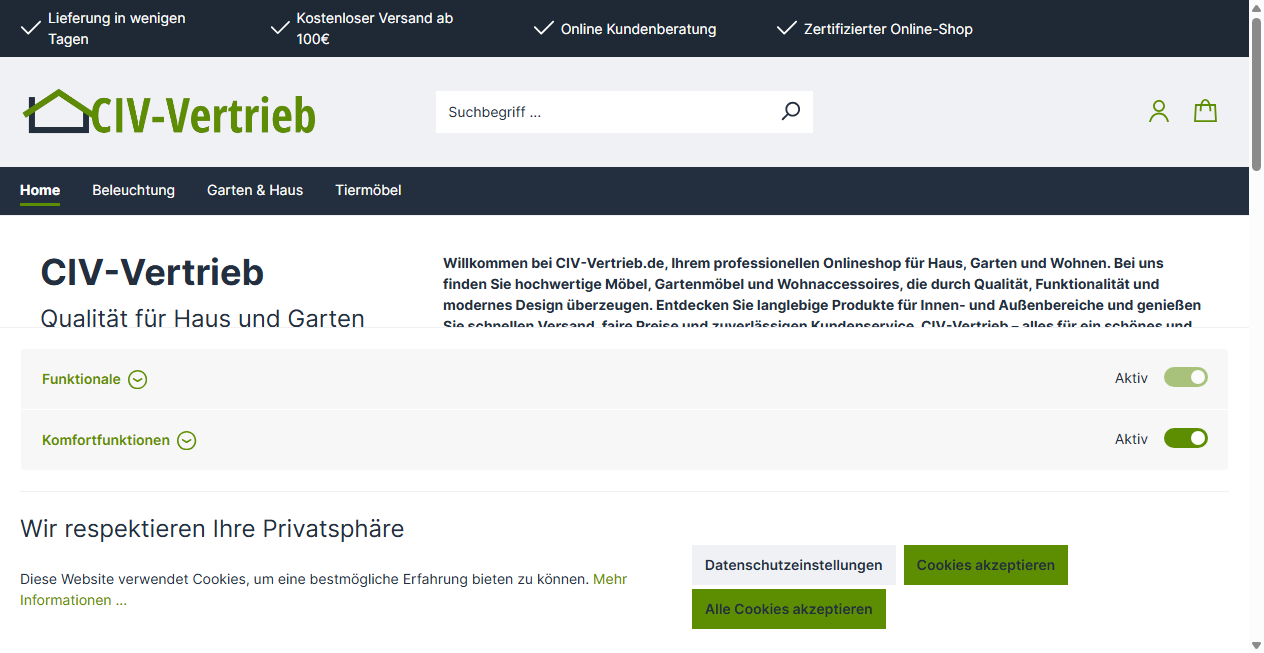Click the Alle Cookies akzeptieren button
Image resolution: width=1264 pixels, height=653 pixels.
[789, 608]
